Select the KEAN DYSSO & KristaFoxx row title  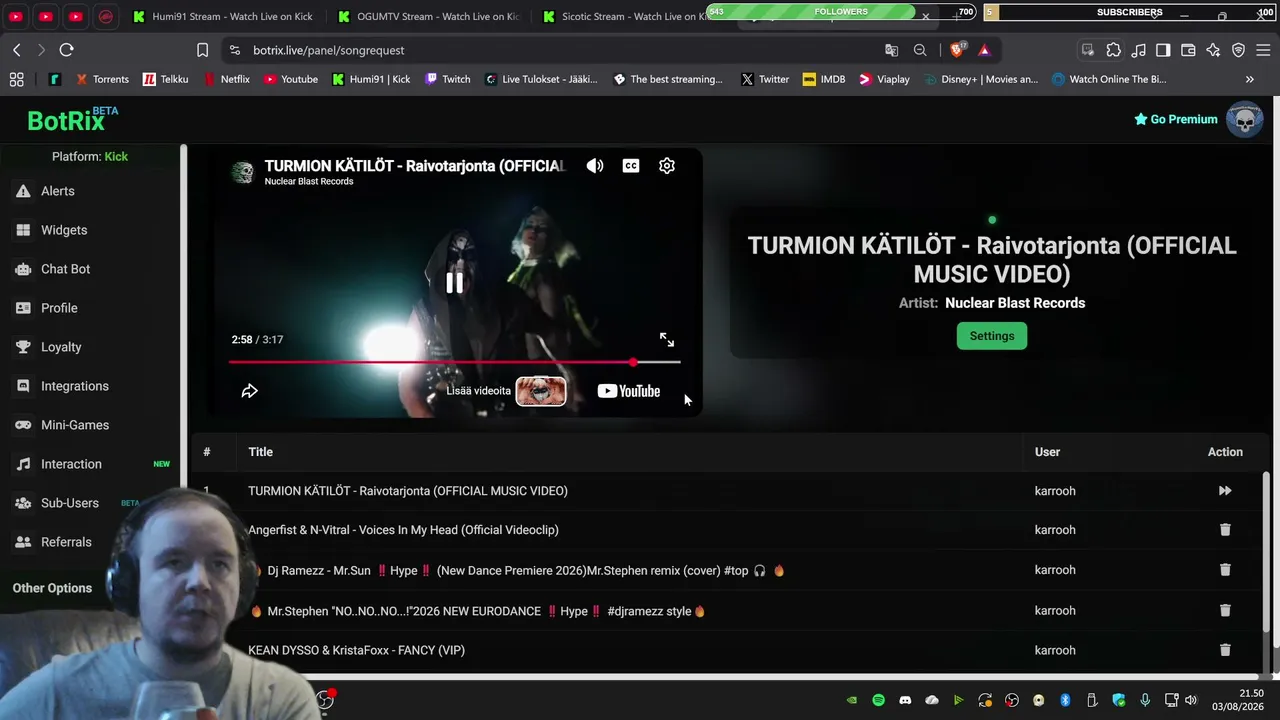tap(356, 650)
